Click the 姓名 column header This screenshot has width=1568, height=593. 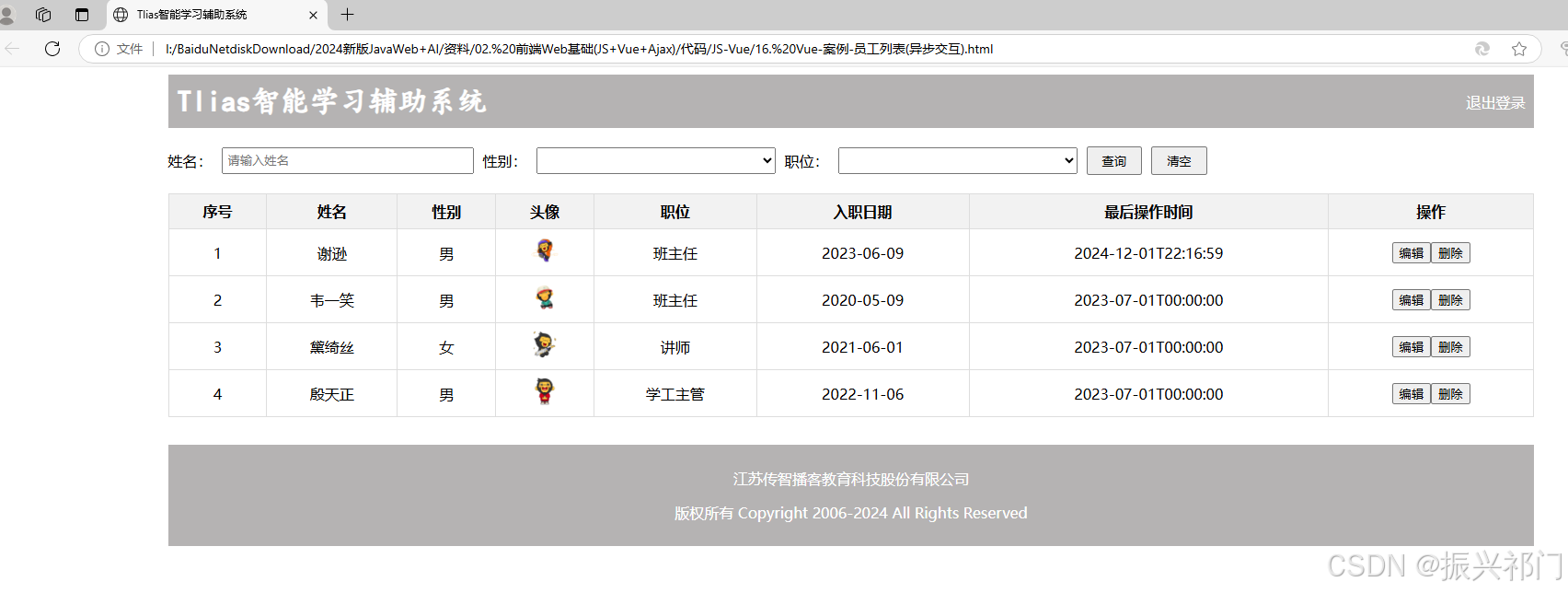tap(332, 212)
